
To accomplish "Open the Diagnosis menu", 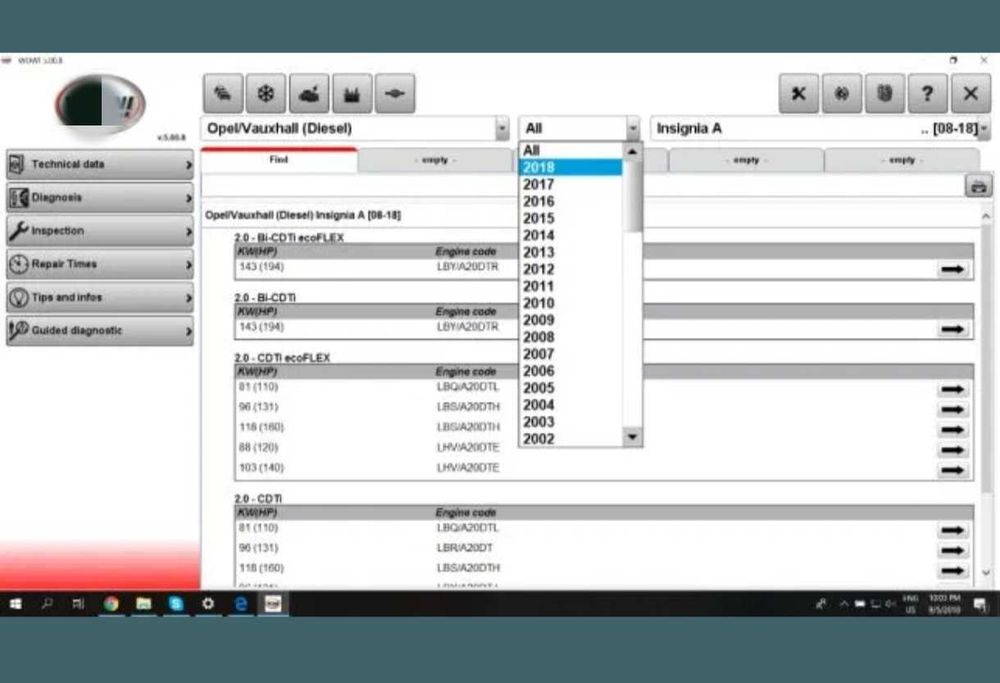I will [x=100, y=198].
